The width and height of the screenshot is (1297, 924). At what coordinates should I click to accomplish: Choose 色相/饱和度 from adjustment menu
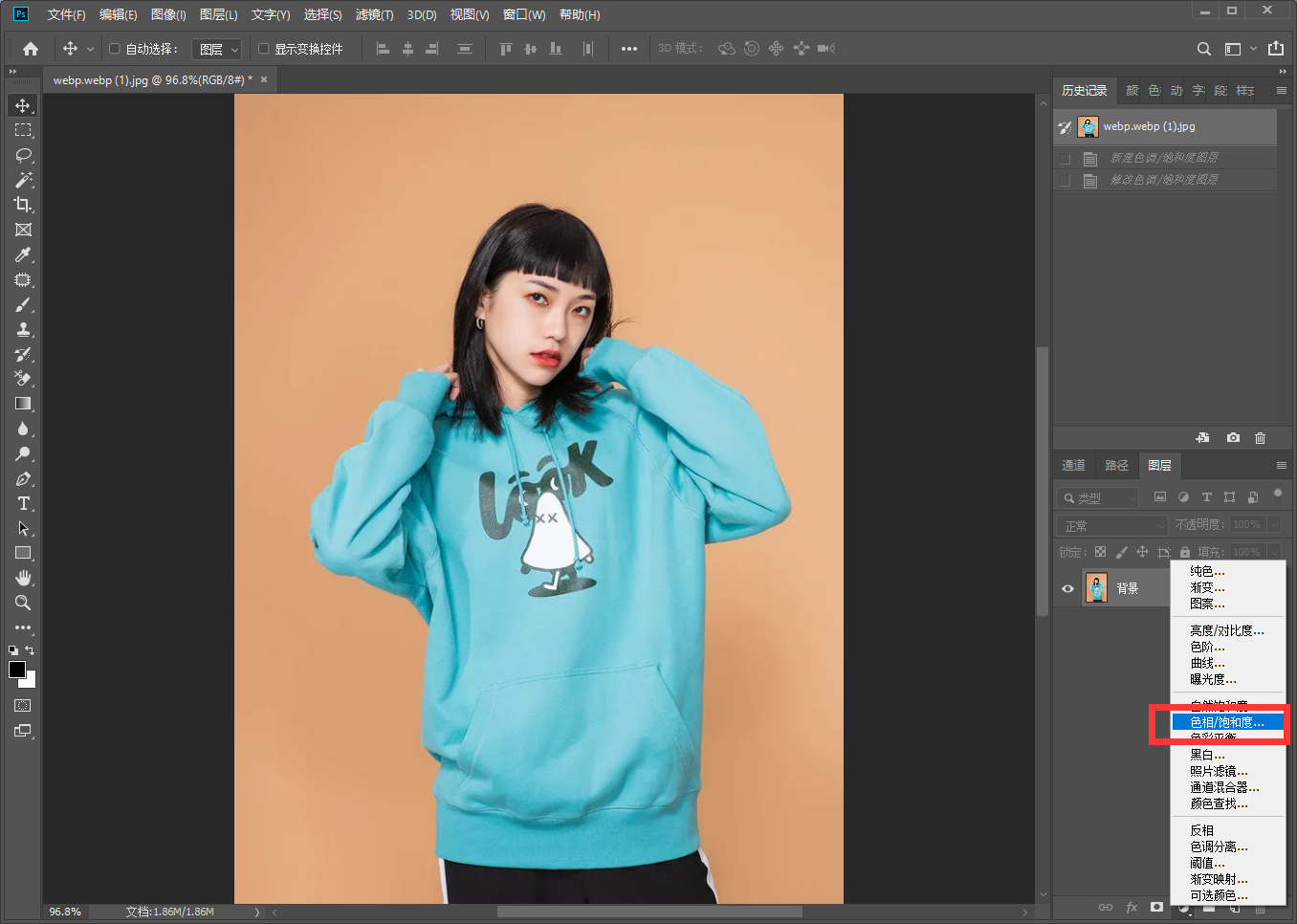(1228, 722)
